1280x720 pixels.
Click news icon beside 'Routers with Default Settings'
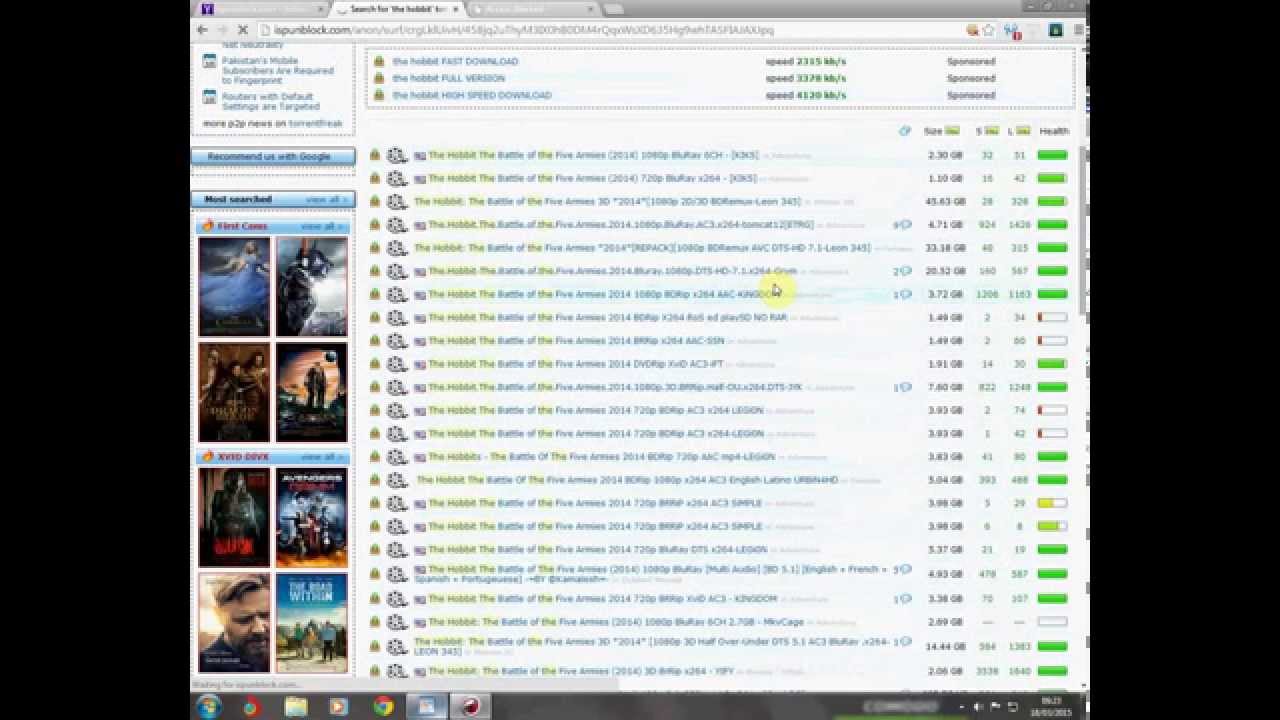coord(210,97)
